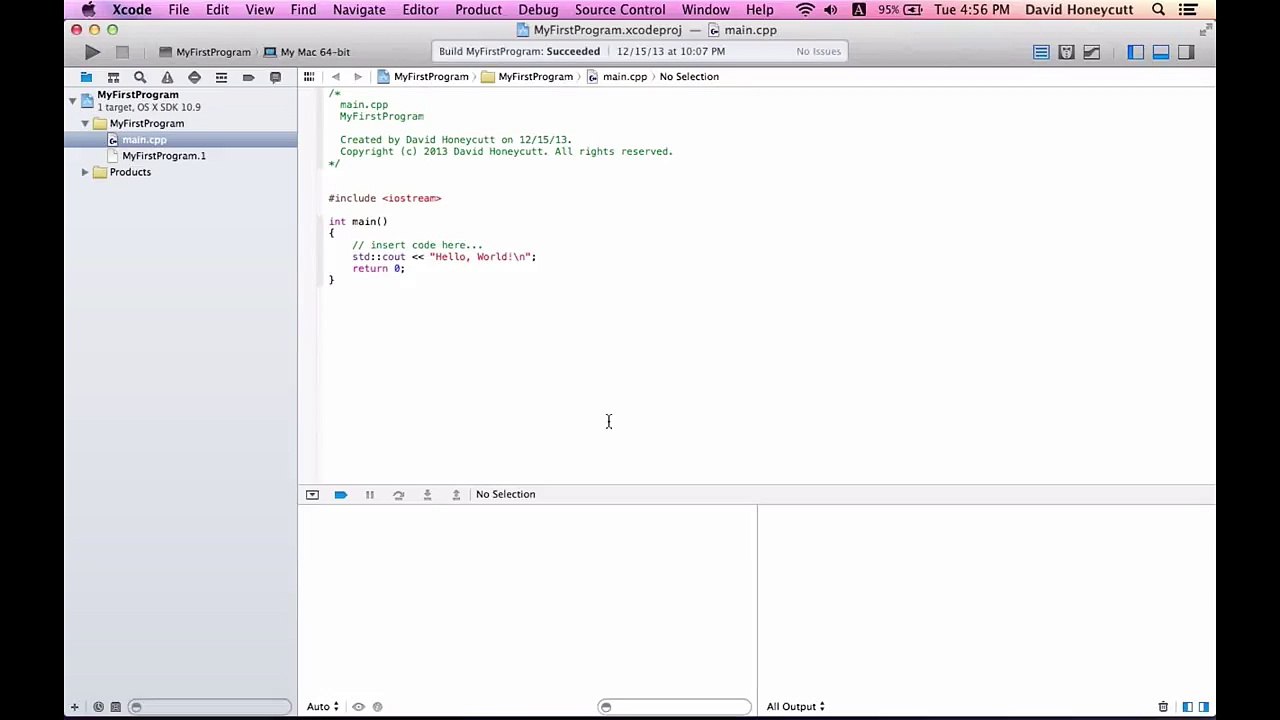Screen dimensions: 1280x720
Task: Open the Breakpoint navigator icon
Action: tap(248, 77)
